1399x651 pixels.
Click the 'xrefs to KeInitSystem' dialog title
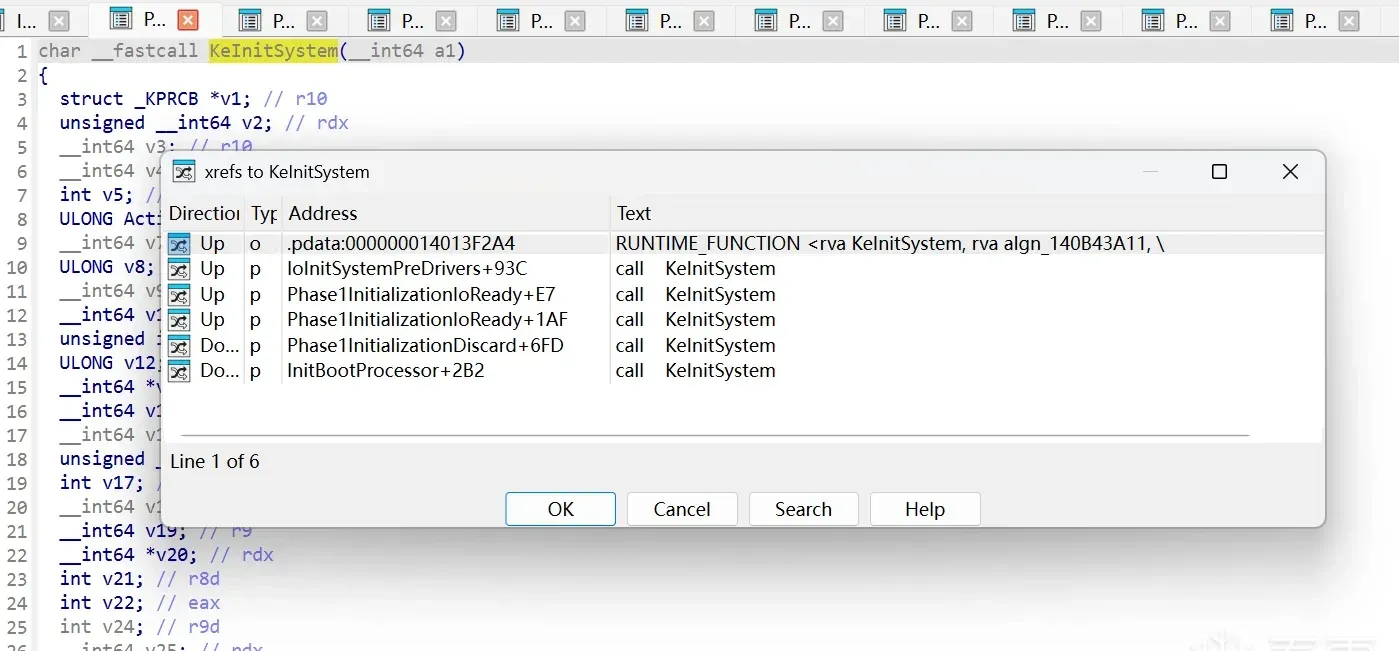287,172
